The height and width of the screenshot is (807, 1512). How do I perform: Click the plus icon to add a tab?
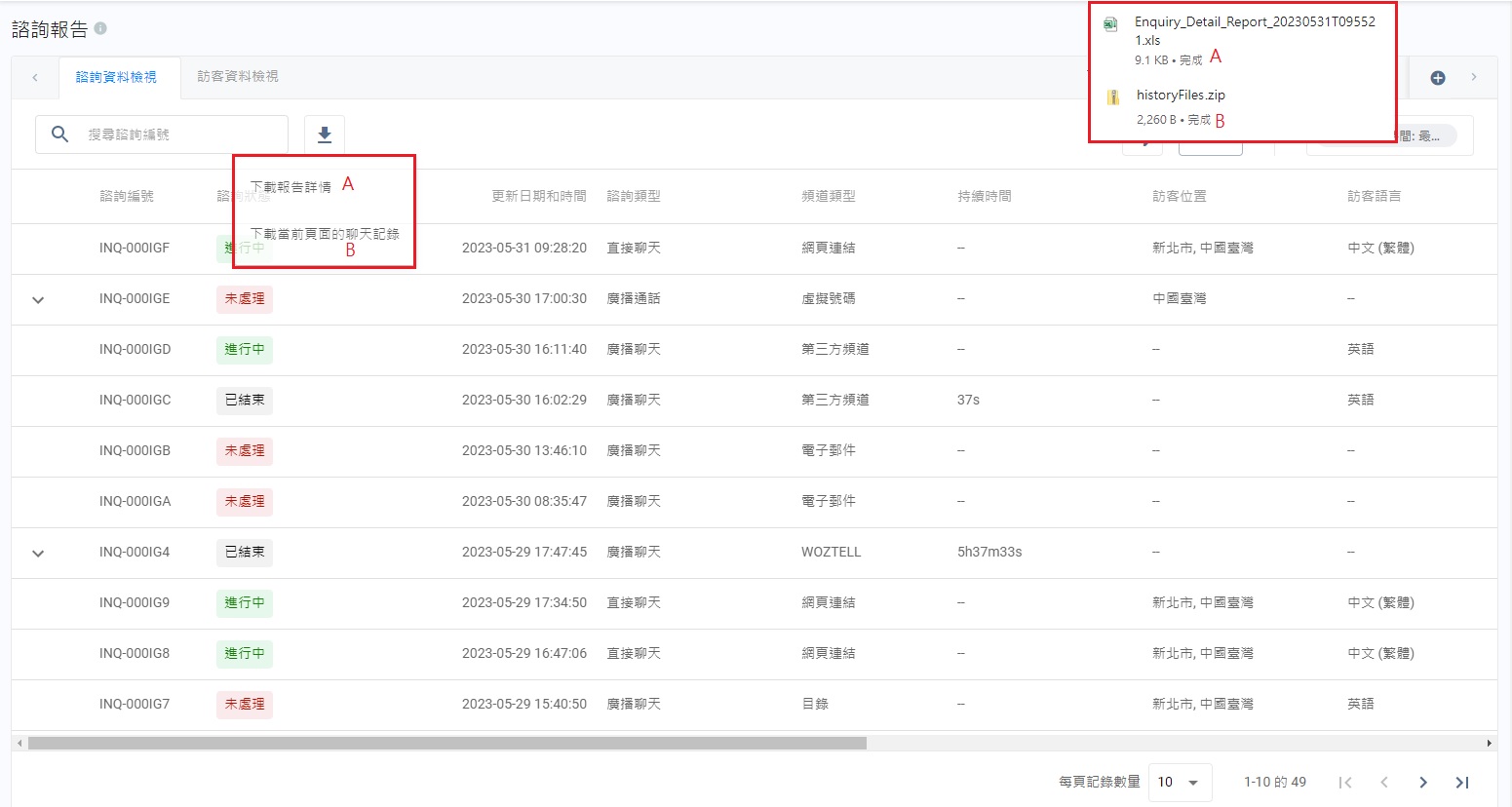1438,78
